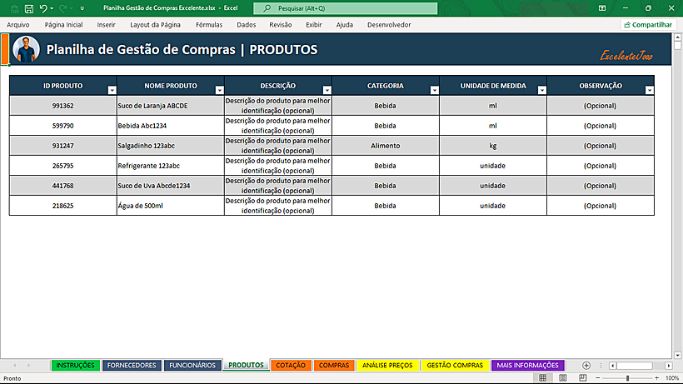Switch to Normal view in status bar
This screenshot has width=683, height=384.
click(x=543, y=378)
